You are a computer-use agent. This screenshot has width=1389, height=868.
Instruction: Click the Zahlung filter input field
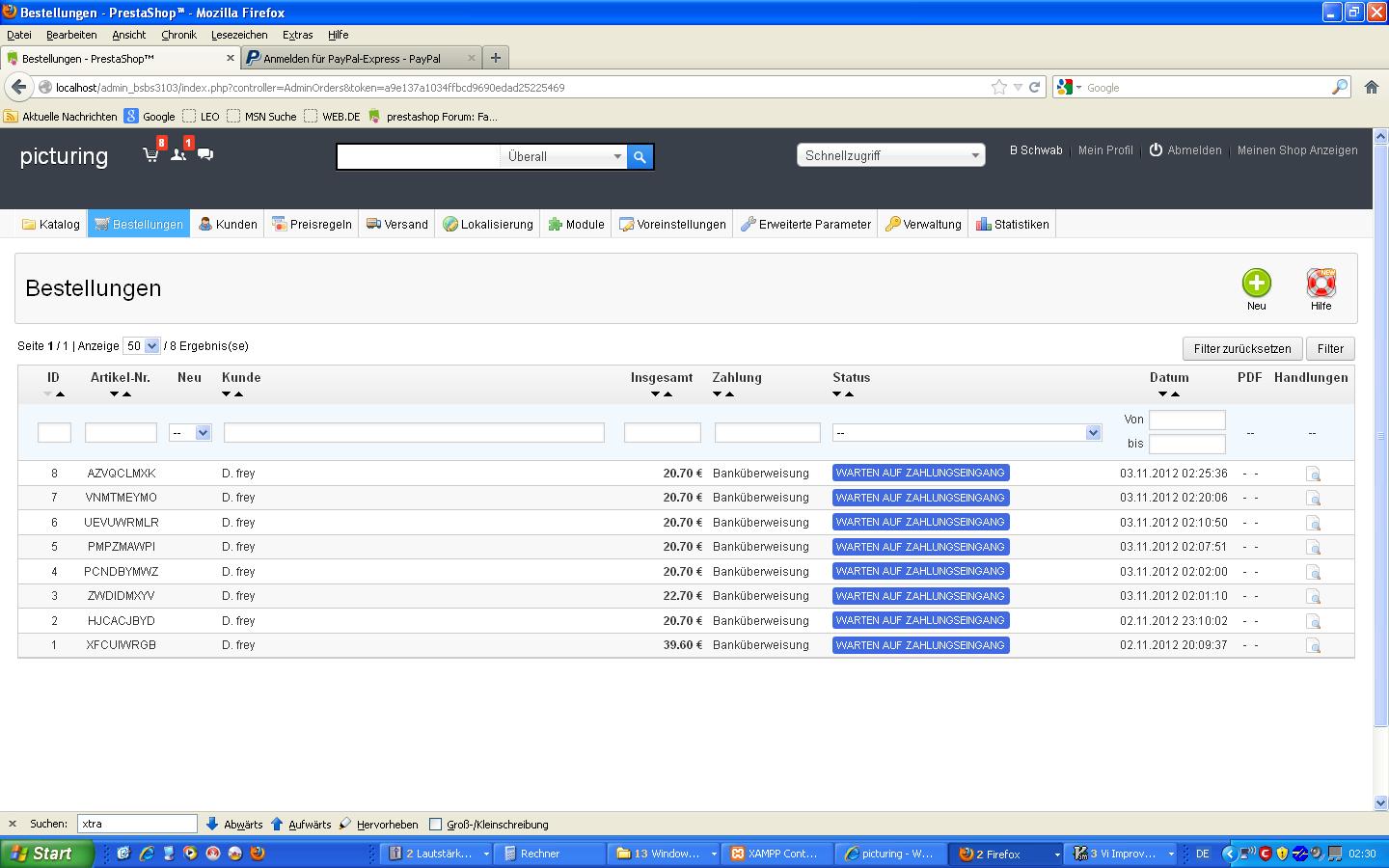[x=767, y=433]
